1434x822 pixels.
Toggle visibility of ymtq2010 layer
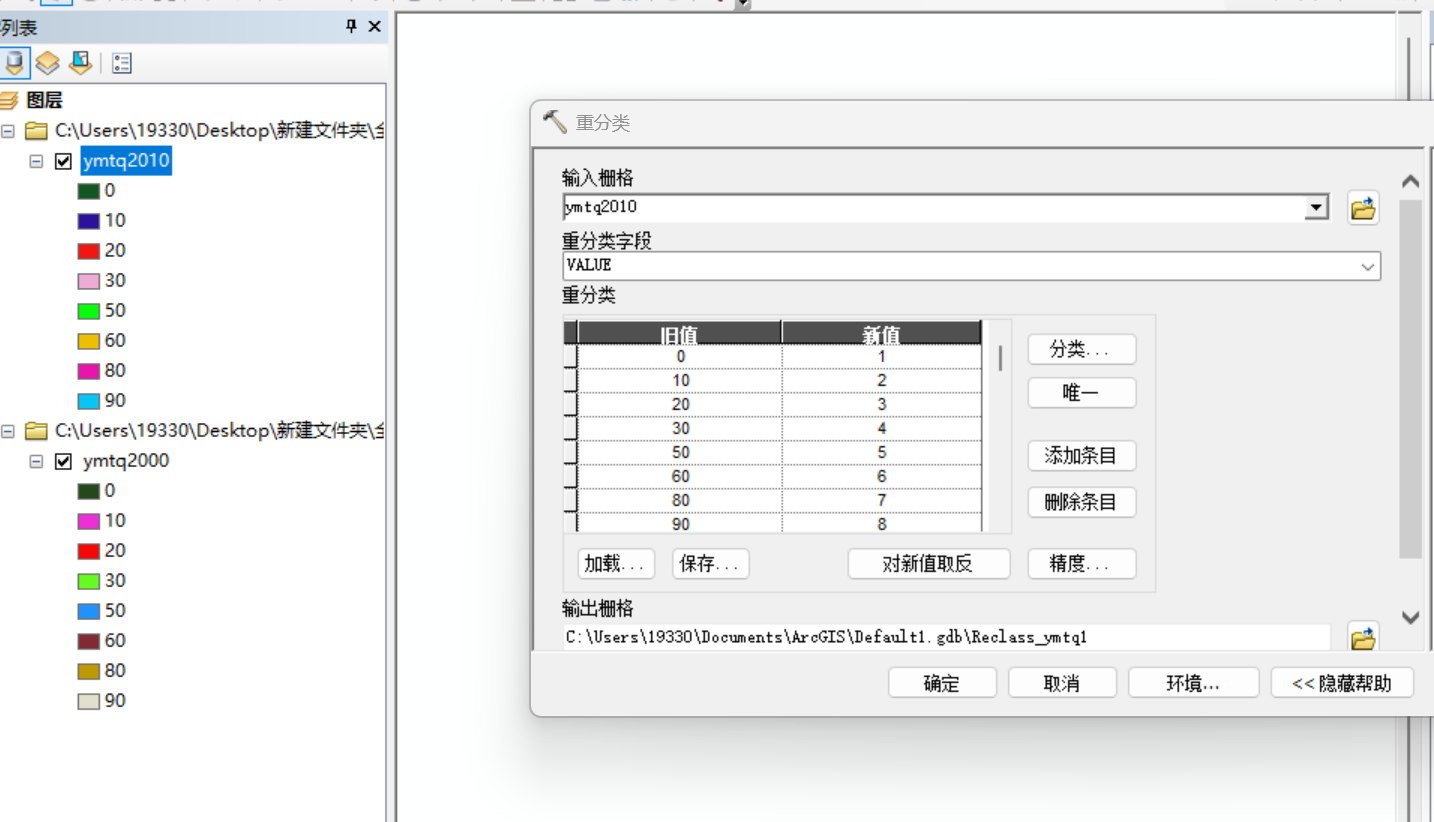(64, 161)
